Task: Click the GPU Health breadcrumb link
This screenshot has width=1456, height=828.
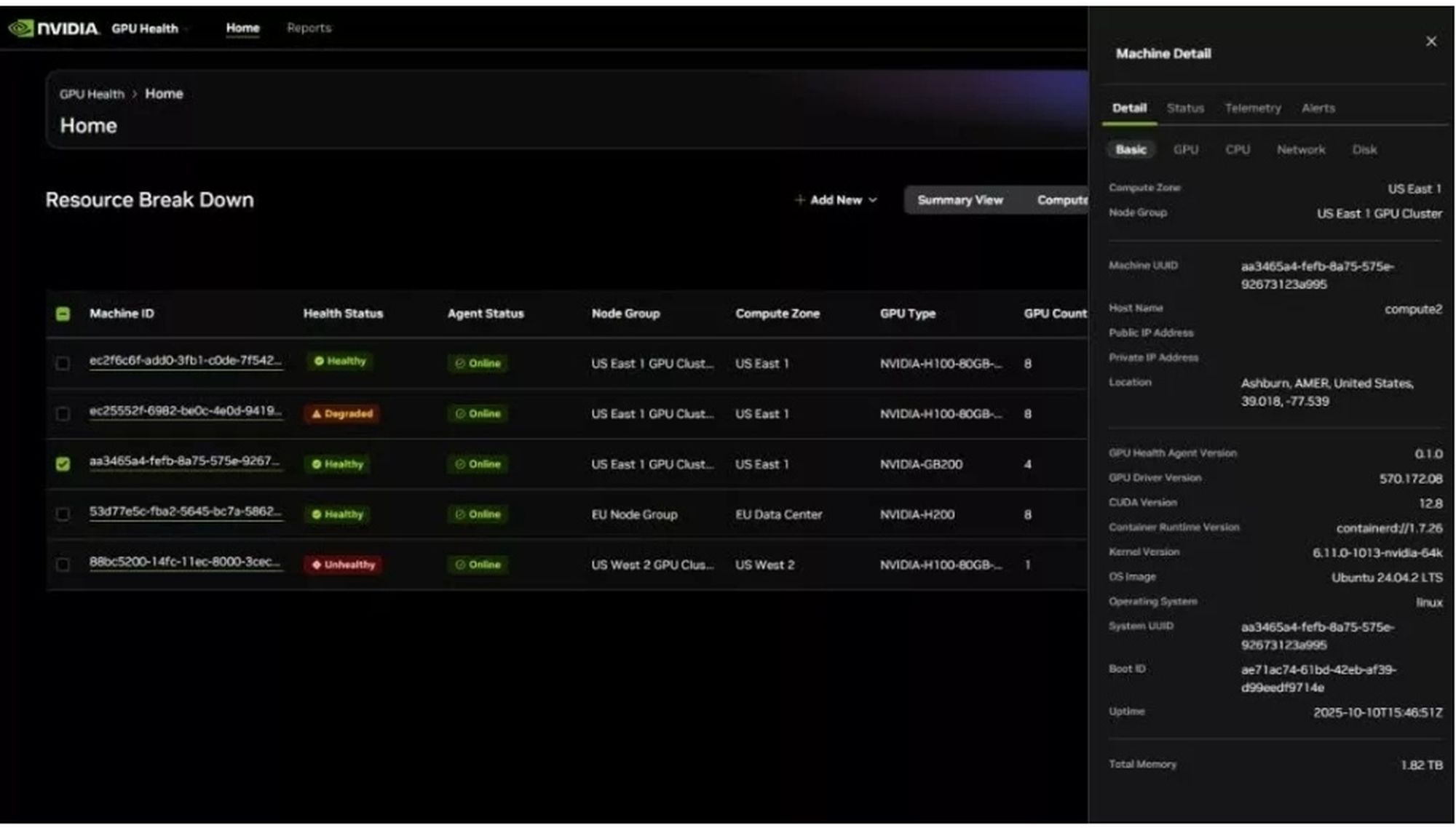Action: point(92,95)
